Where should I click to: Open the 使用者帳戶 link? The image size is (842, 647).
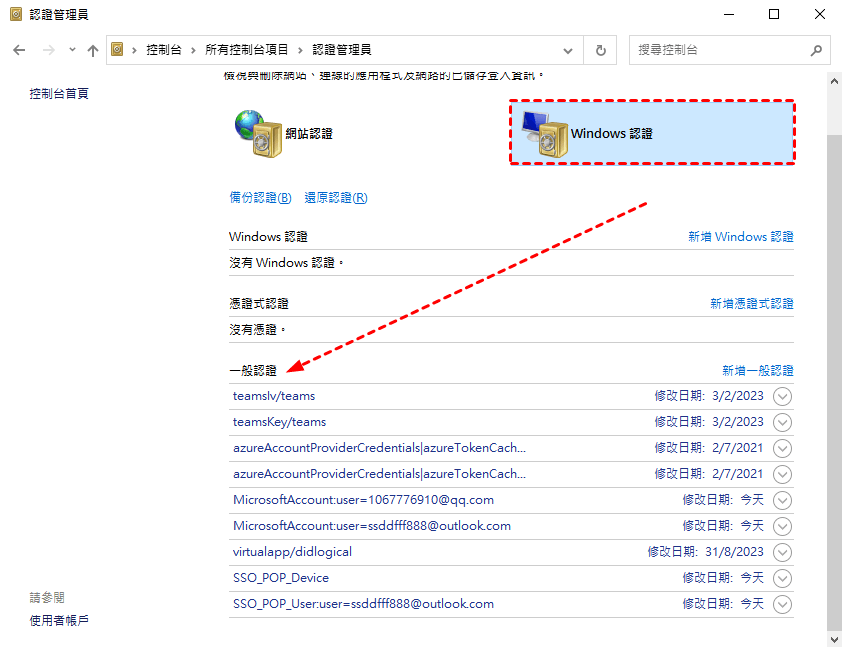(x=59, y=620)
